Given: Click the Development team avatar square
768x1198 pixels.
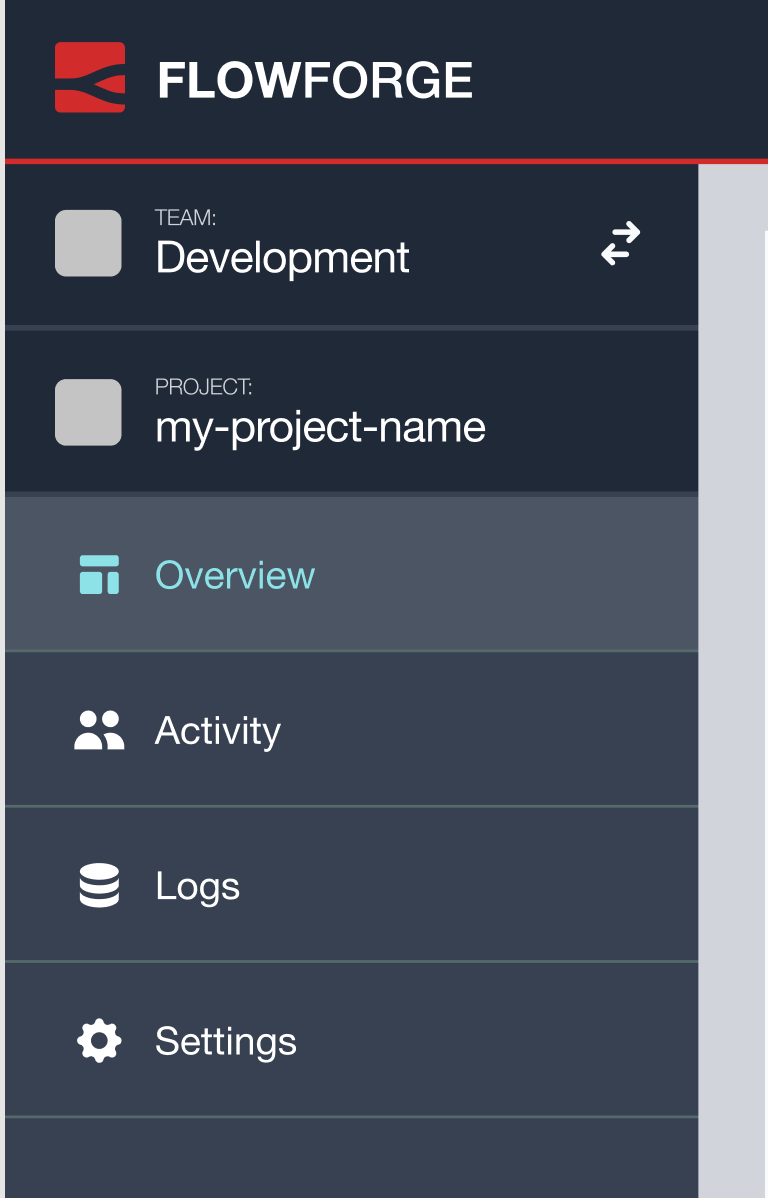Looking at the screenshot, I should click(89, 243).
